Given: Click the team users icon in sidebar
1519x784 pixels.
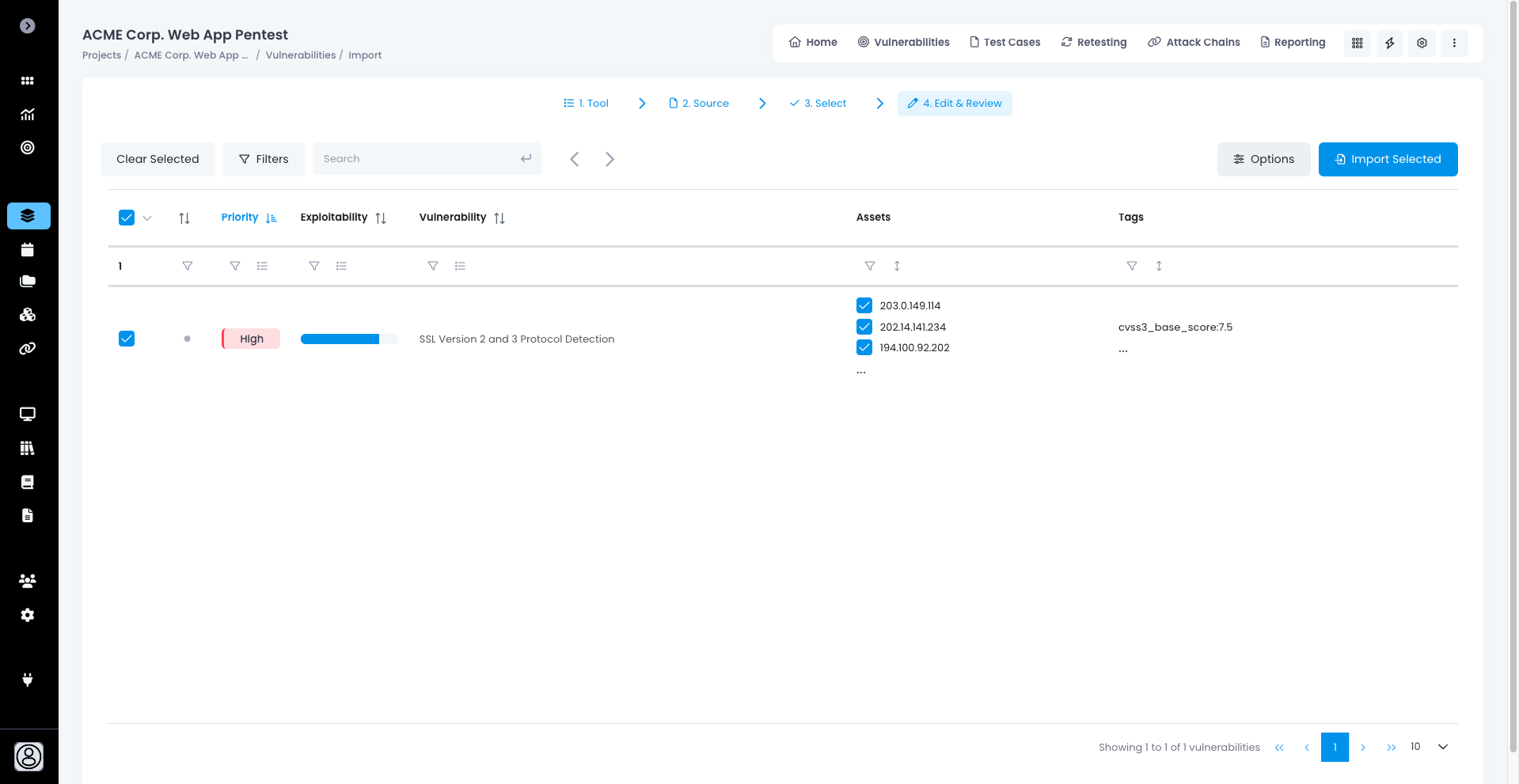Looking at the screenshot, I should [x=28, y=581].
